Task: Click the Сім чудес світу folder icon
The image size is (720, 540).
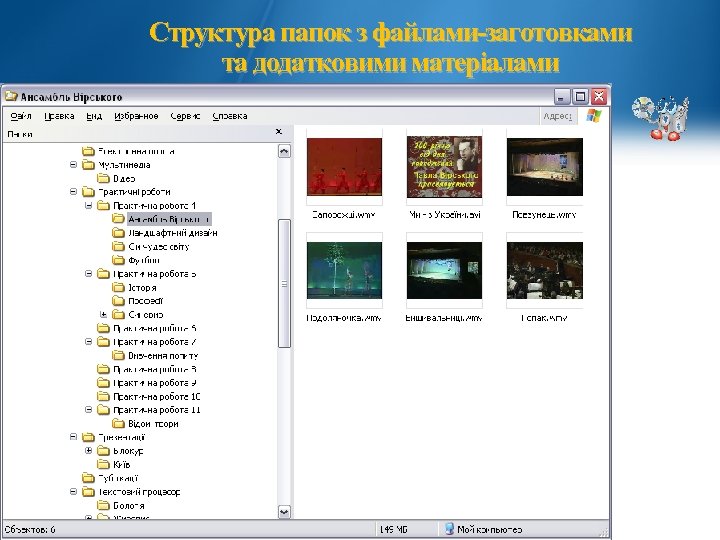Action: pyautogui.click(x=118, y=247)
